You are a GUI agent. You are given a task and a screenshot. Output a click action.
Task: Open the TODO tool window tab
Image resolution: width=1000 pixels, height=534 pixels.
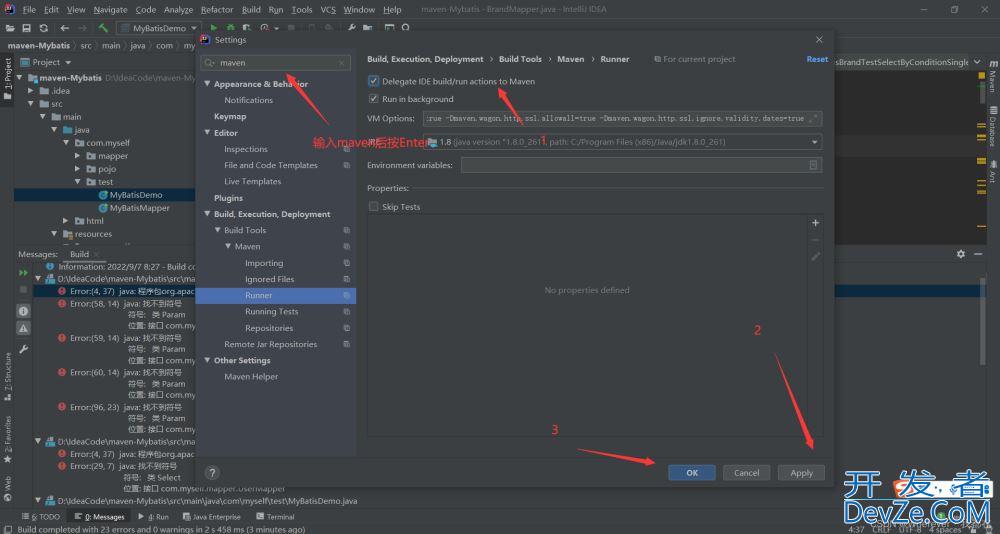point(40,517)
